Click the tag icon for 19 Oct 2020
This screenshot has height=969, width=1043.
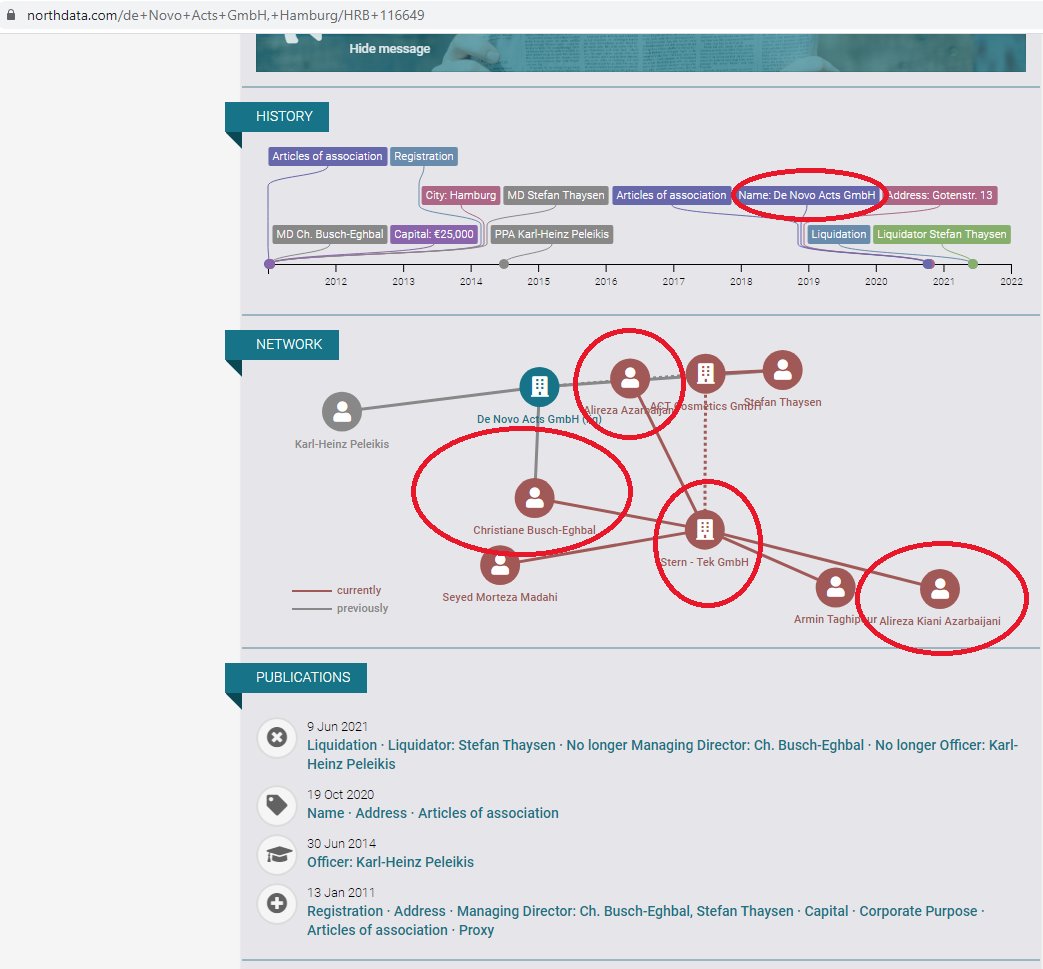click(x=277, y=805)
